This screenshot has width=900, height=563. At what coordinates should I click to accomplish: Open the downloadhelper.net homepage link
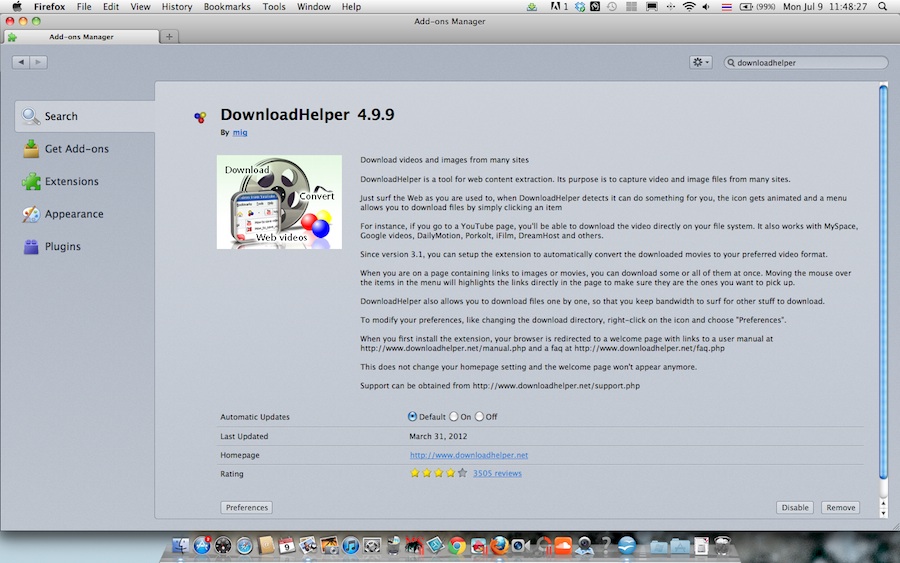469,455
